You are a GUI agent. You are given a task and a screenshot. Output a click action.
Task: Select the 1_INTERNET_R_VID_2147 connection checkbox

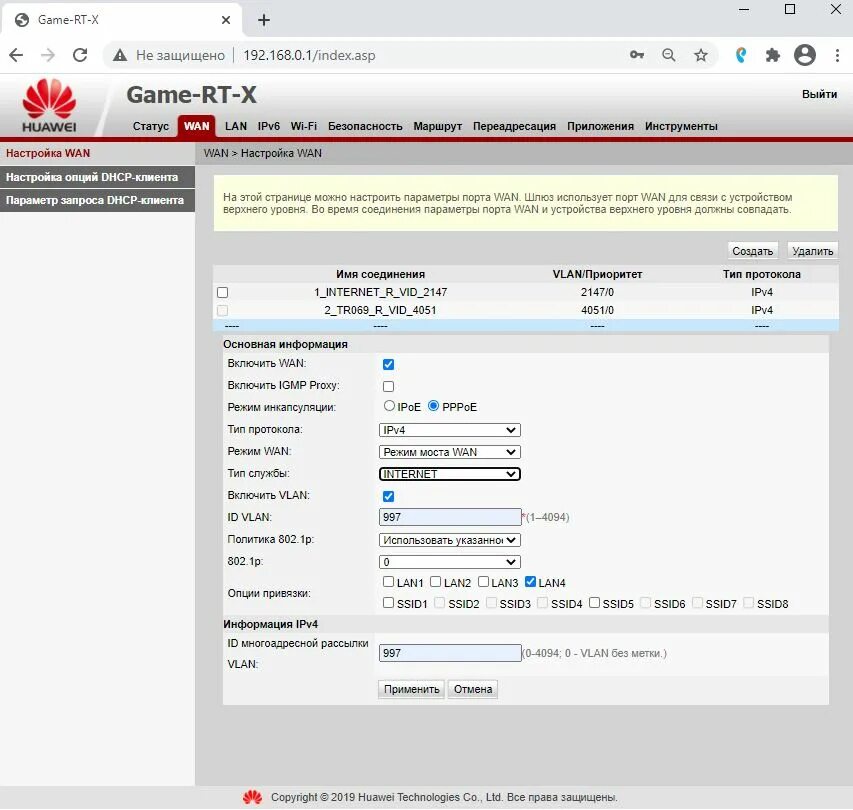[222, 292]
